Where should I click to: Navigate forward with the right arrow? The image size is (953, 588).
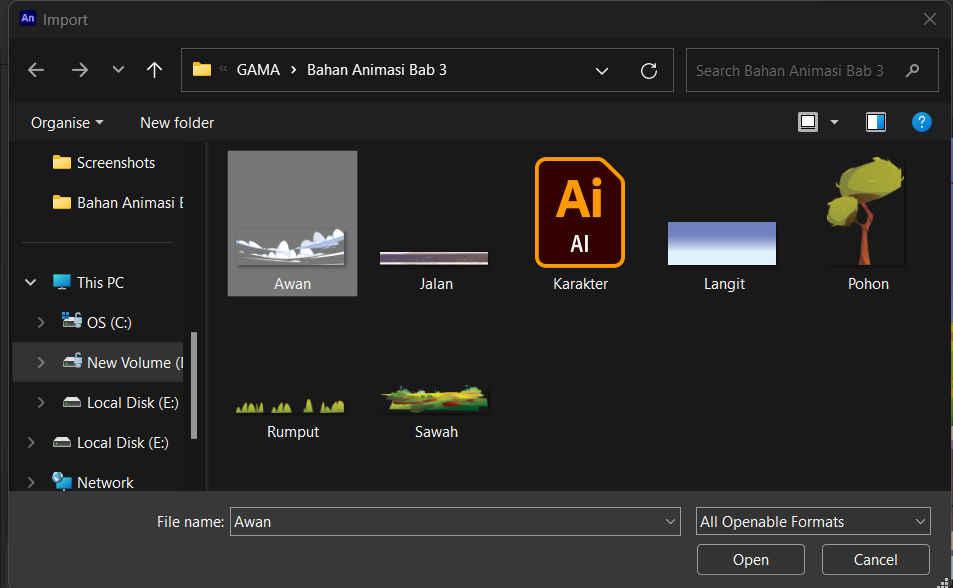coord(80,70)
